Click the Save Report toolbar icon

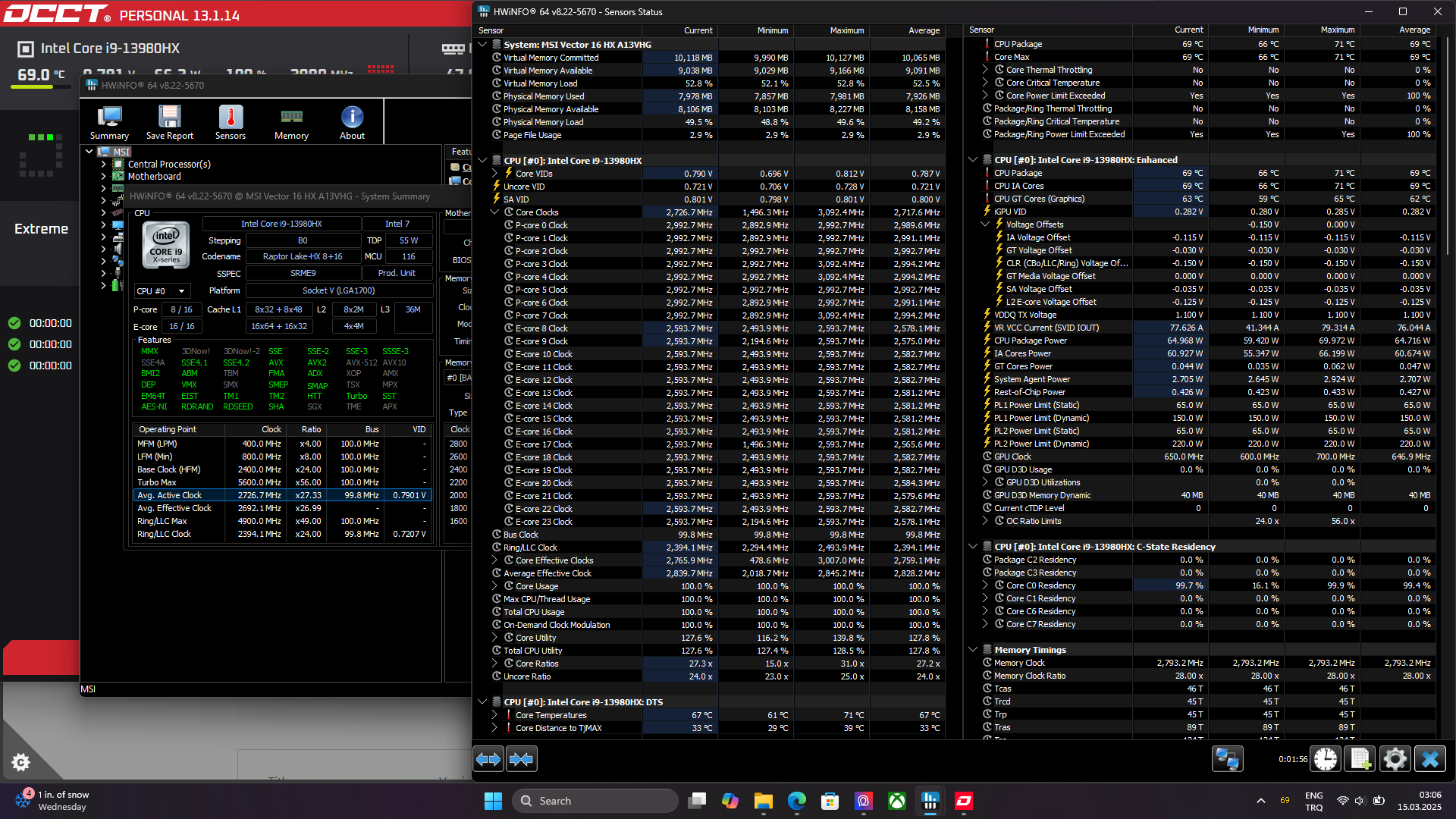169,122
